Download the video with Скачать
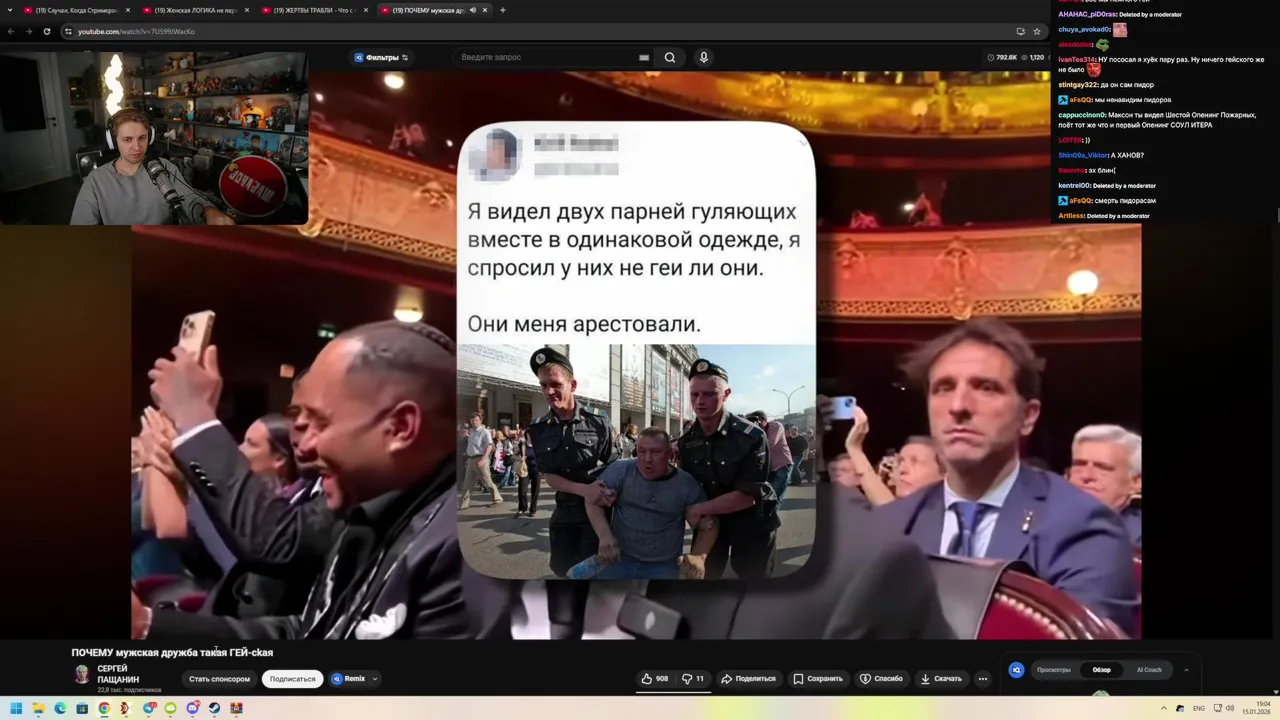 941,679
